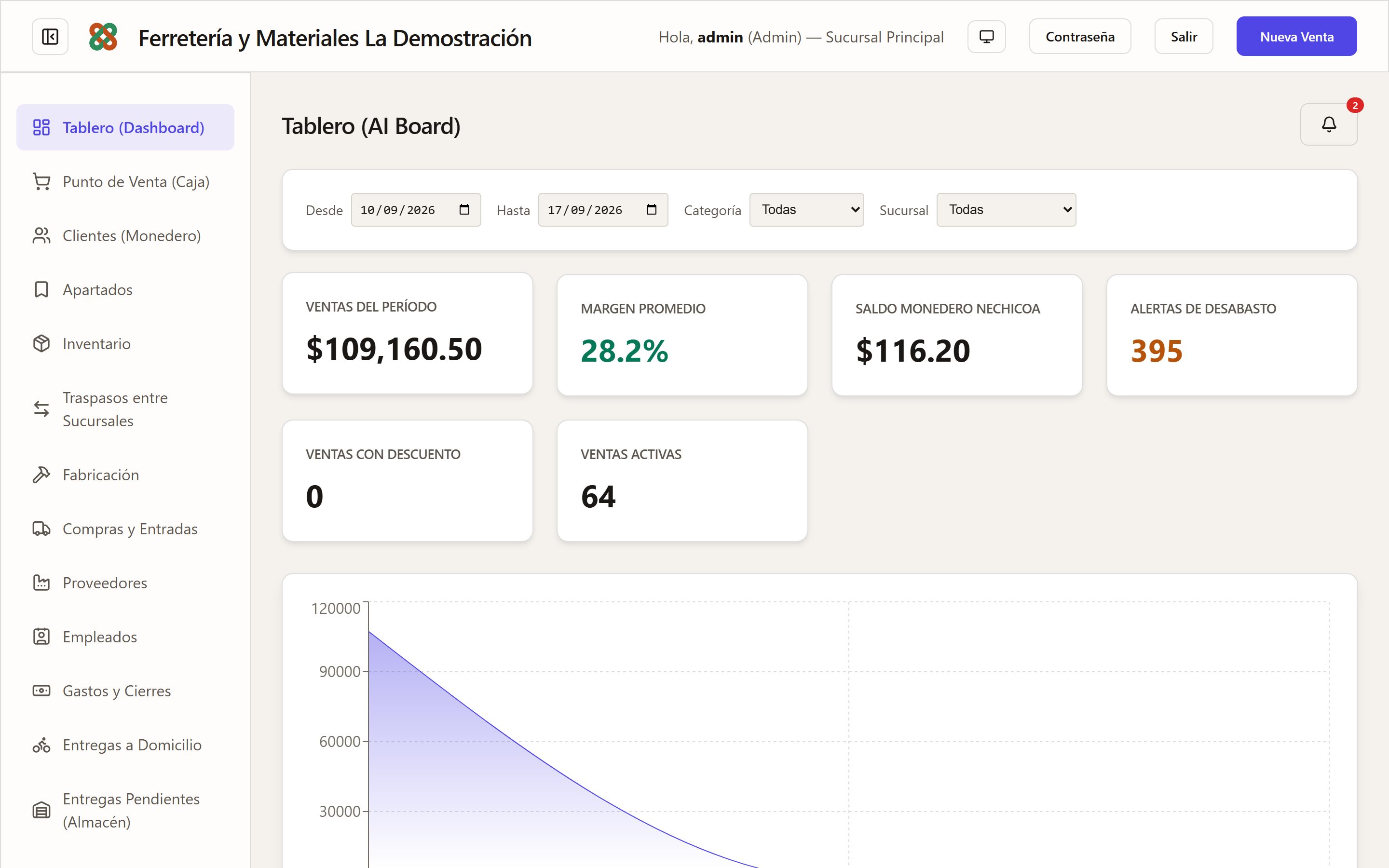1389x868 pixels.
Task: Open Clientes (Monedero) section
Action: click(125, 235)
